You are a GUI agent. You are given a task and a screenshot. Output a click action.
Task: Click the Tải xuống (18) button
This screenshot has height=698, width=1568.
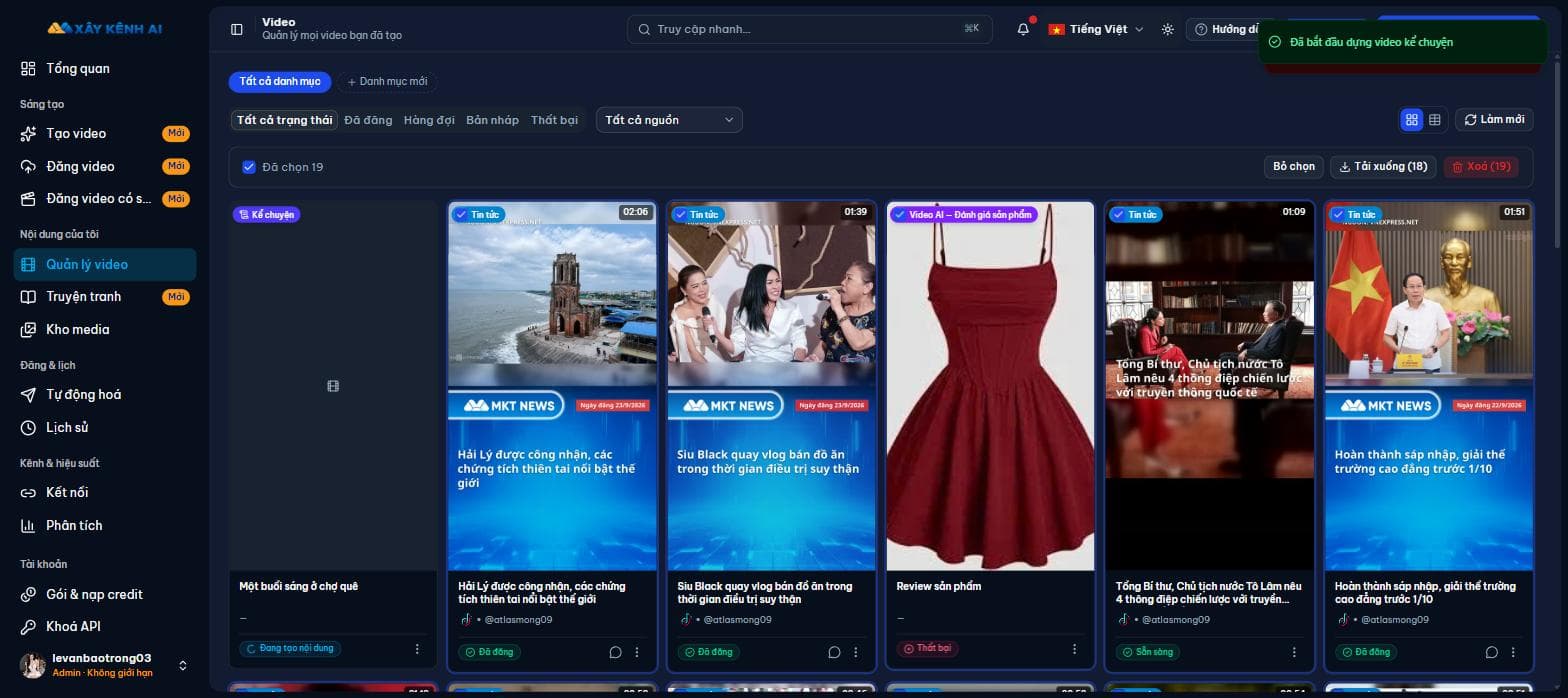(1384, 167)
